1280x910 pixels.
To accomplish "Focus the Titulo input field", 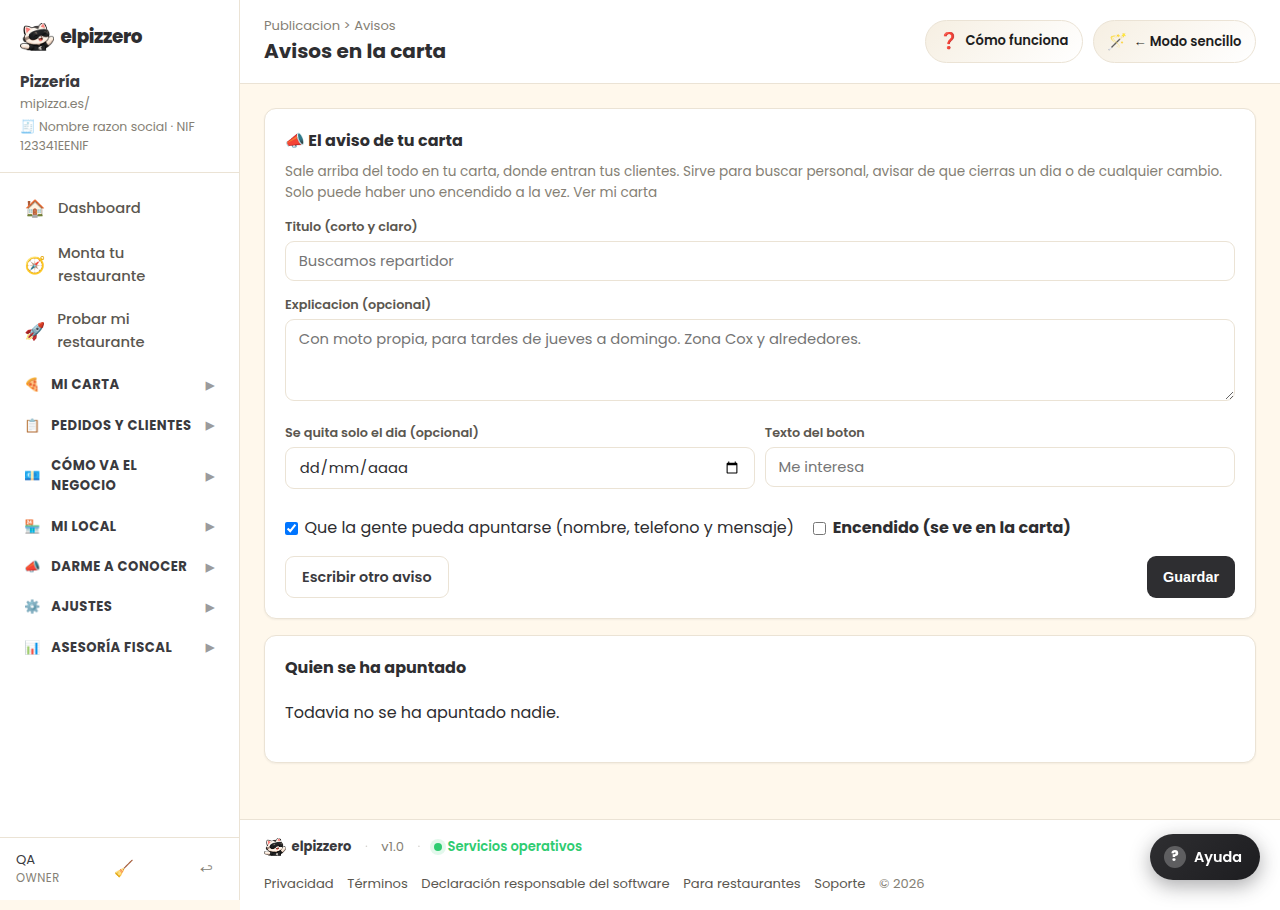I will 759,261.
